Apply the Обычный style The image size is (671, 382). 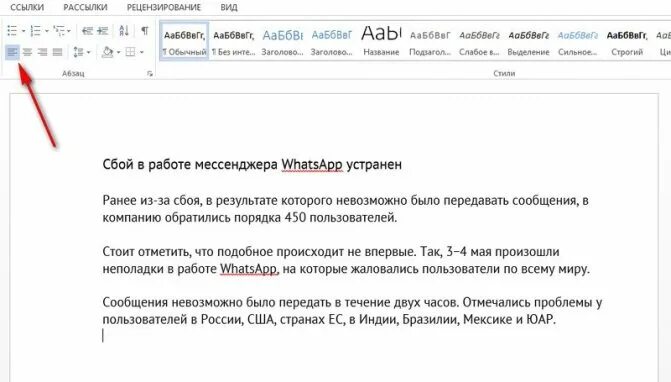pyautogui.click(x=184, y=41)
